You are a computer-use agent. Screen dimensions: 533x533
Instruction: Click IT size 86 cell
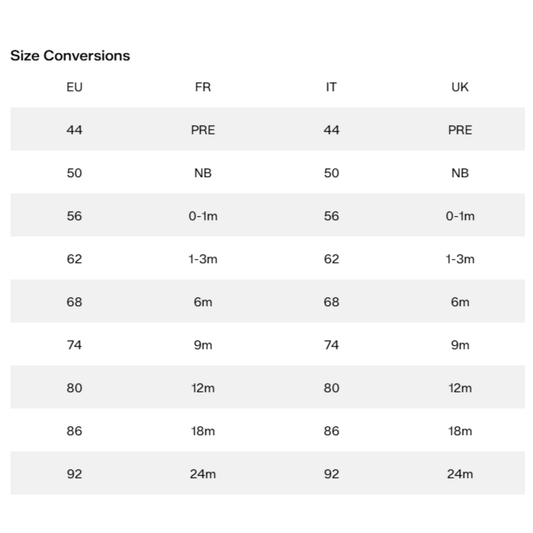(x=331, y=431)
